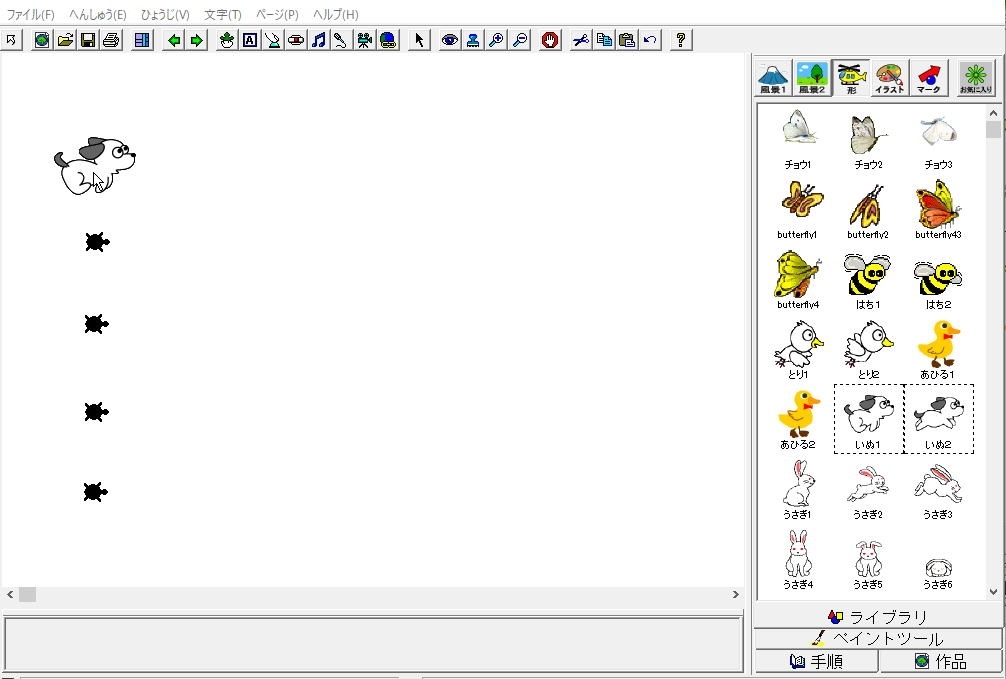Image resolution: width=1006 pixels, height=679 pixels.
Task: Select the うさぎ1 rabbit thumbnail
Action: 797,490
